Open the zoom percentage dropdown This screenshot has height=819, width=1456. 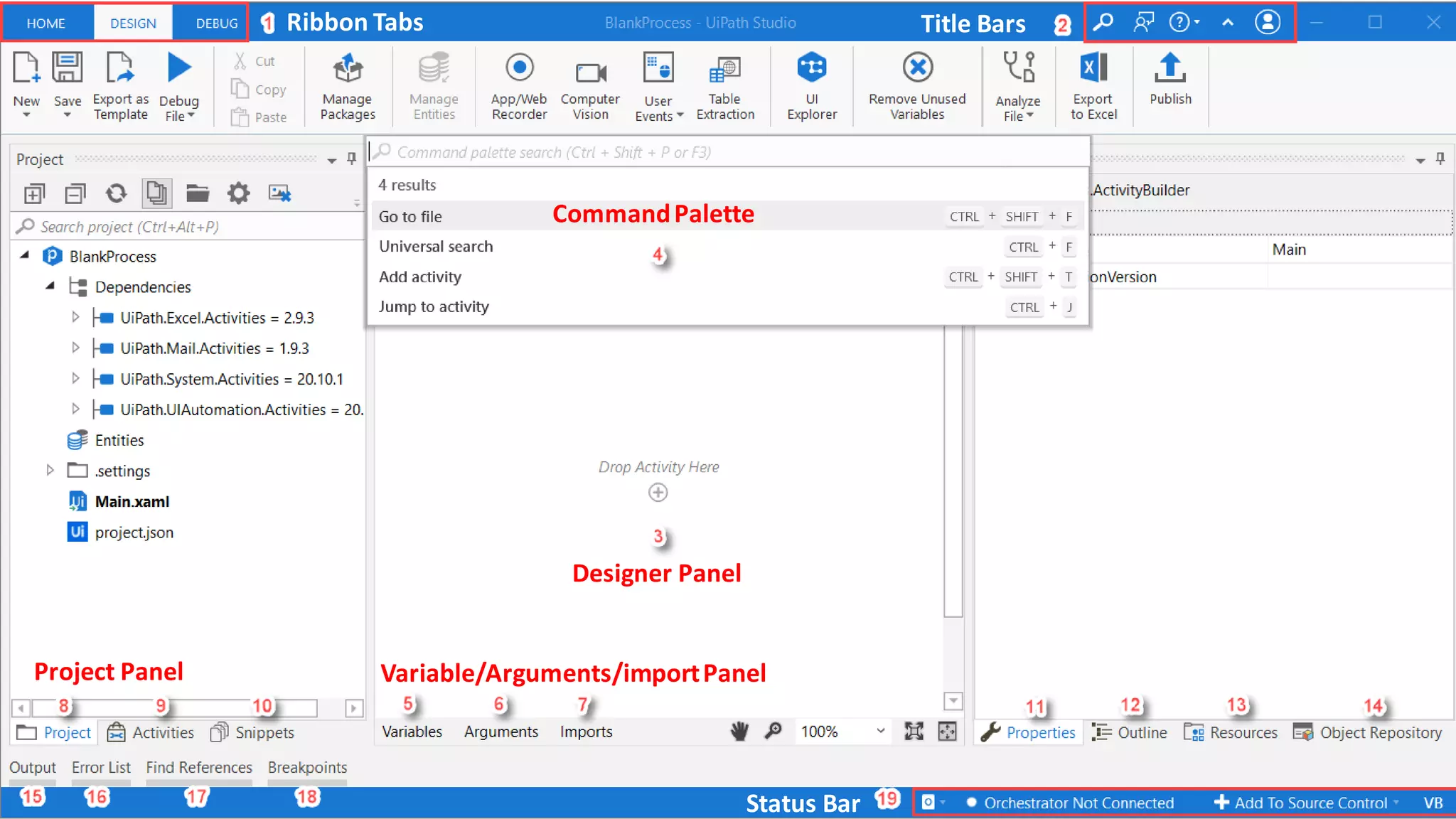coord(880,731)
